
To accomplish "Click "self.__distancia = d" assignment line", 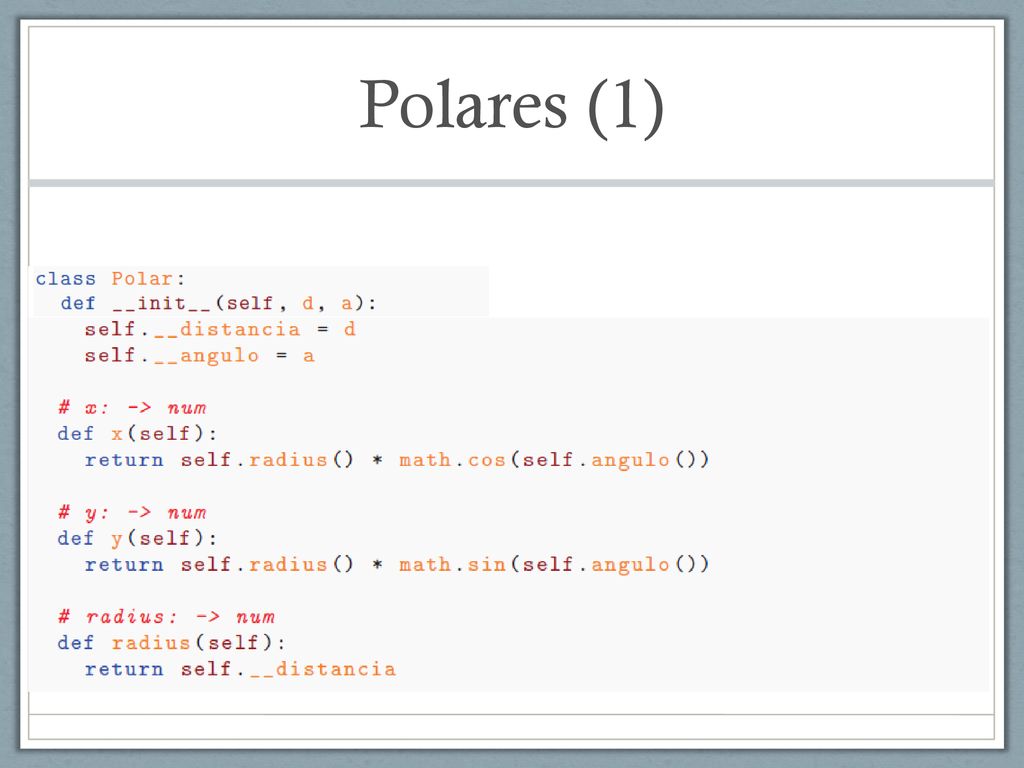I will click(220, 329).
